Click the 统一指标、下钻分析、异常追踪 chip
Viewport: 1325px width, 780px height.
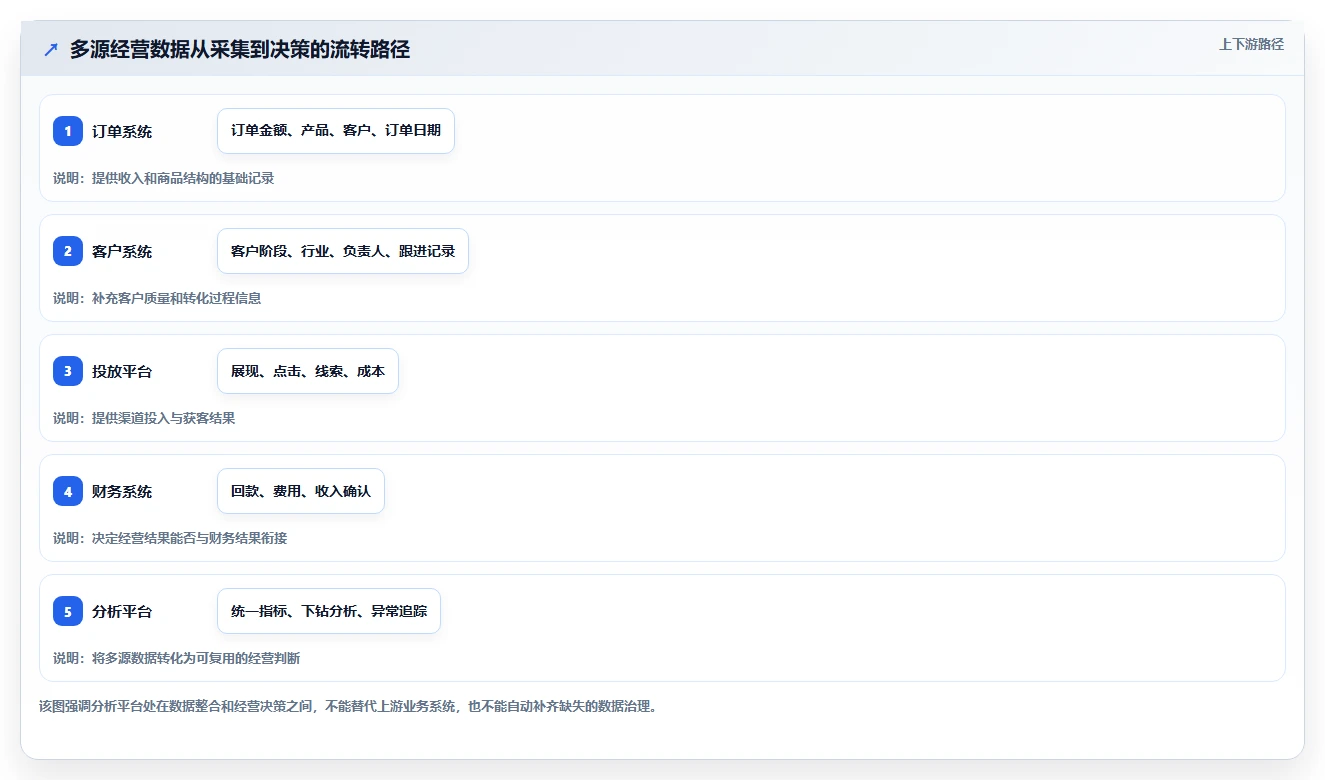tap(329, 611)
